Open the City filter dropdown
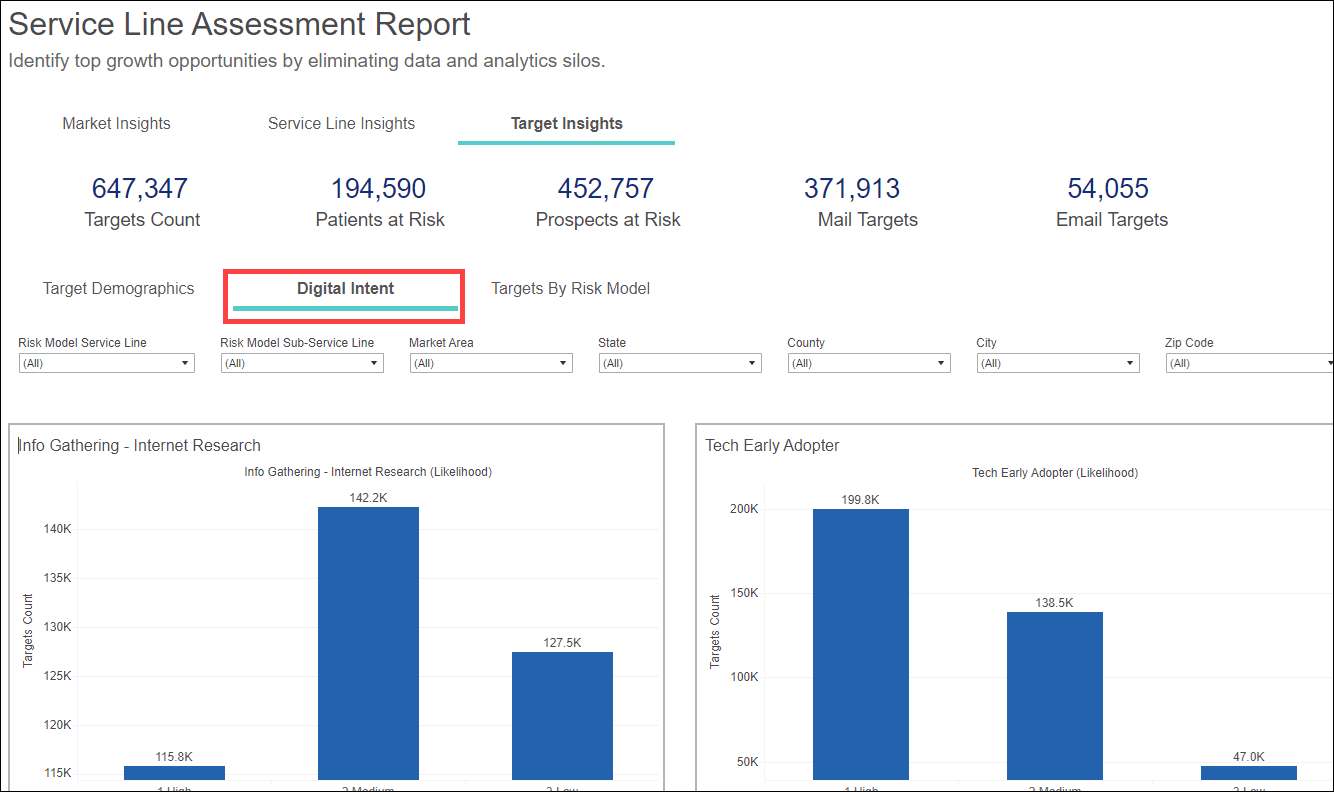The width and height of the screenshot is (1334, 792). 1058,364
